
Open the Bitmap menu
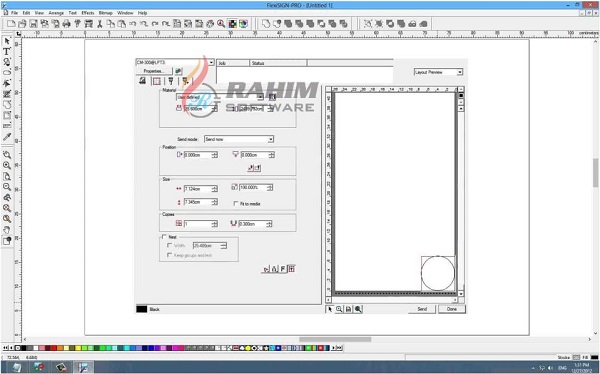click(x=106, y=13)
